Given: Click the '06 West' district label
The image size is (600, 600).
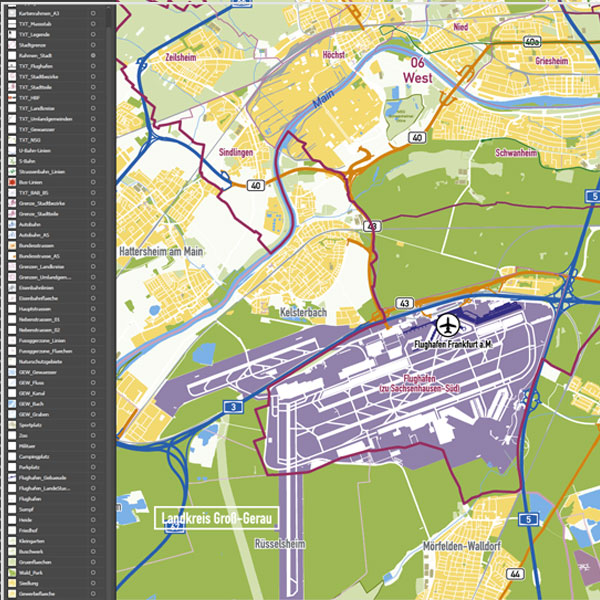Looking at the screenshot, I should [418, 70].
